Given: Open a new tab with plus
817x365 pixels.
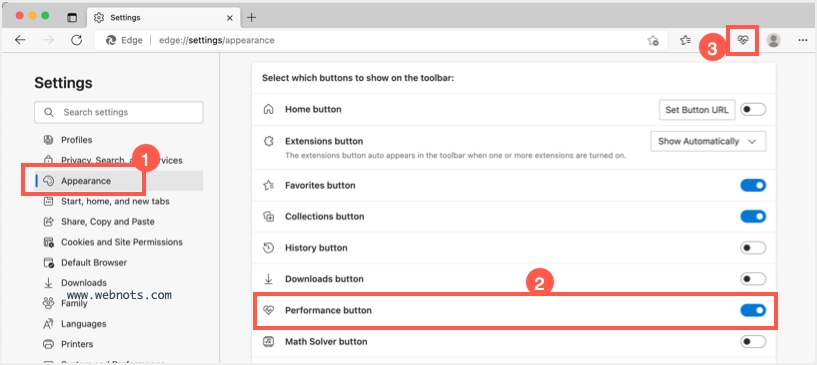Looking at the screenshot, I should [x=252, y=18].
